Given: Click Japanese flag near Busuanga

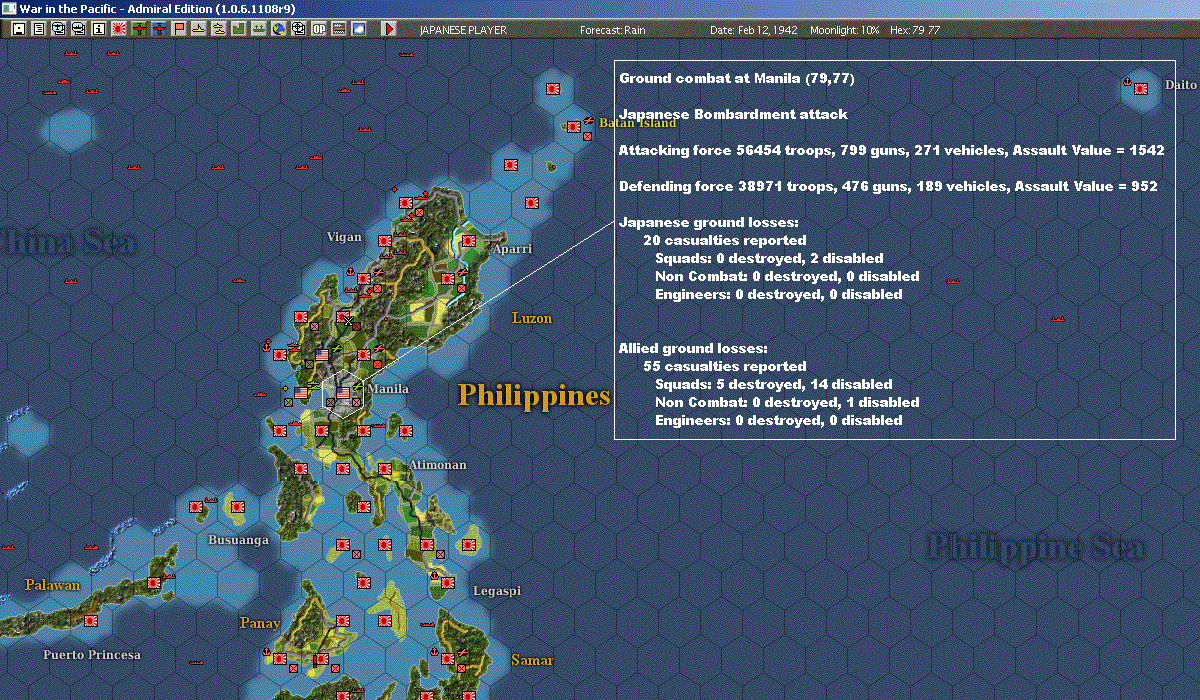Looking at the screenshot, I should tap(238, 507).
